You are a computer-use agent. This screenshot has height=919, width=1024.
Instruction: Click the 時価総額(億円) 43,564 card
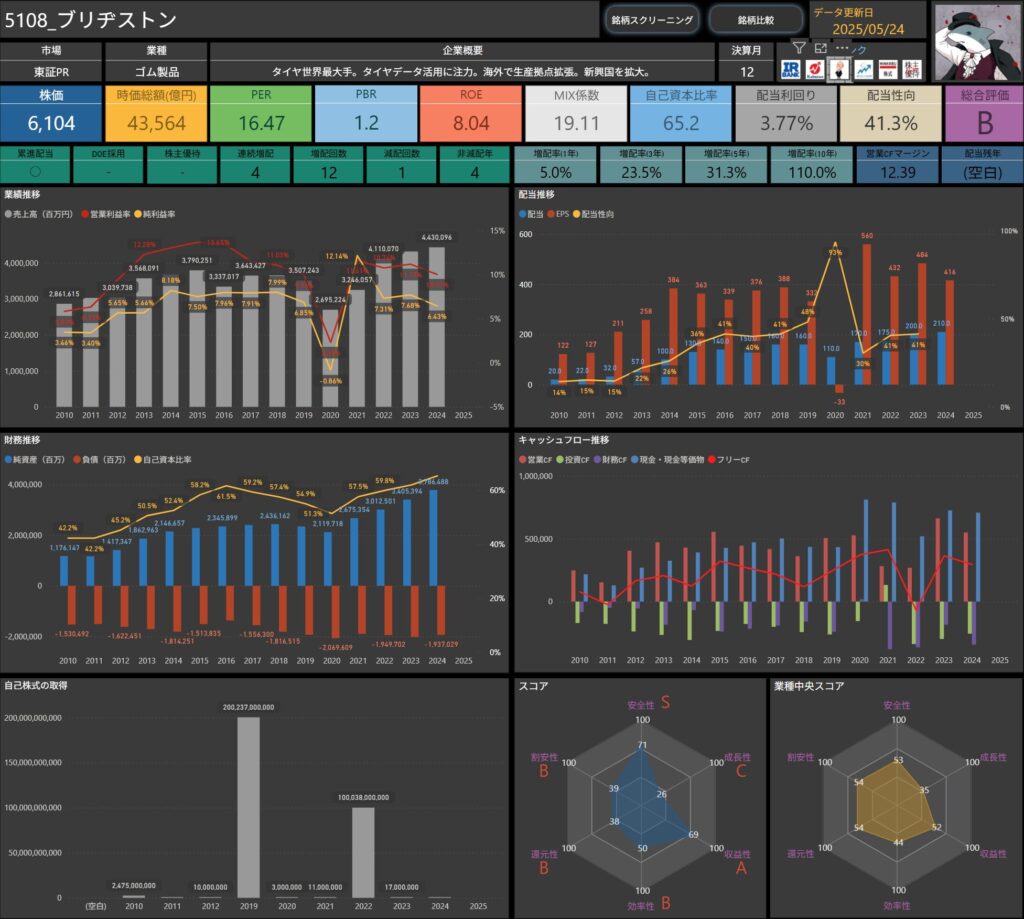coord(156,114)
